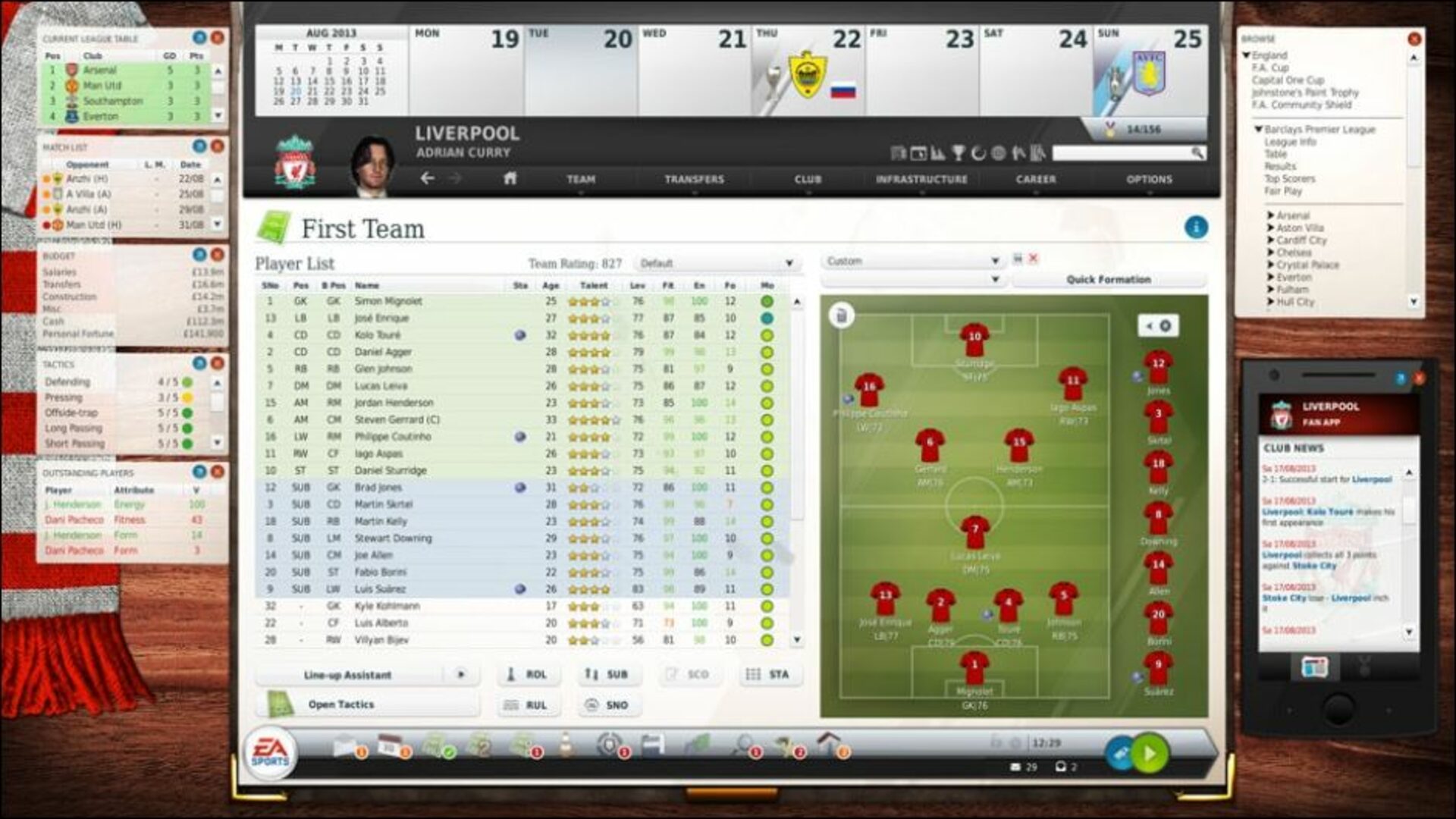The image size is (1456, 819).
Task: Select the back arrow navigation icon
Action: click(429, 178)
